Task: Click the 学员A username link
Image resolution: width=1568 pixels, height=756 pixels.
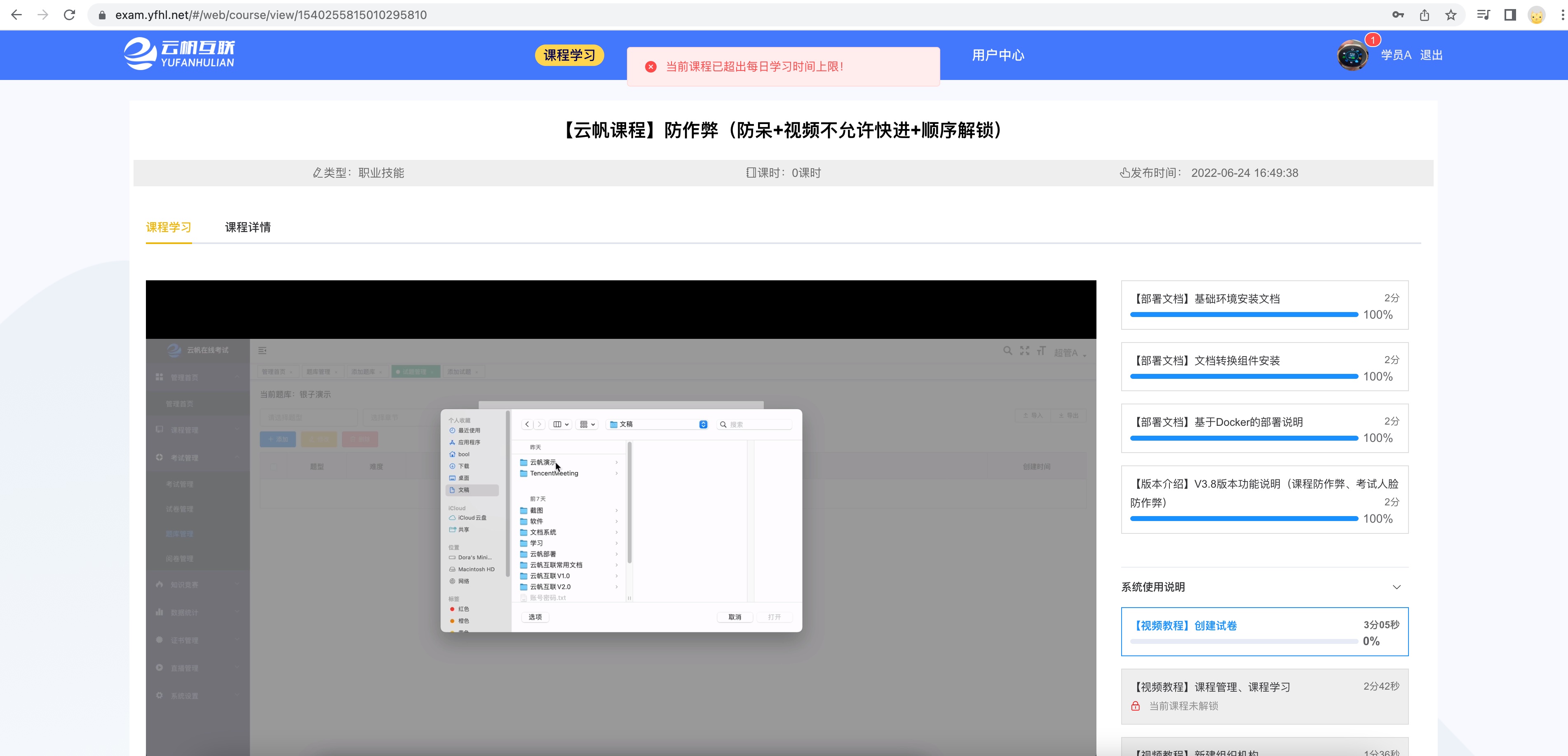Action: pos(1396,55)
